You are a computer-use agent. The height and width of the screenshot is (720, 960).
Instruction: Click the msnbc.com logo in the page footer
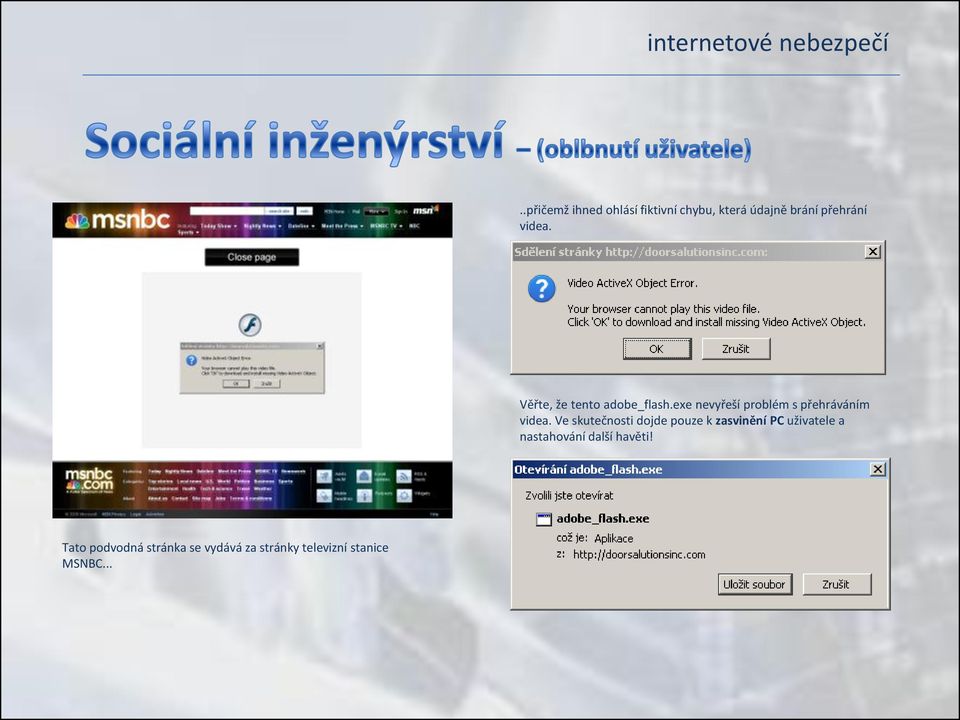(89, 481)
